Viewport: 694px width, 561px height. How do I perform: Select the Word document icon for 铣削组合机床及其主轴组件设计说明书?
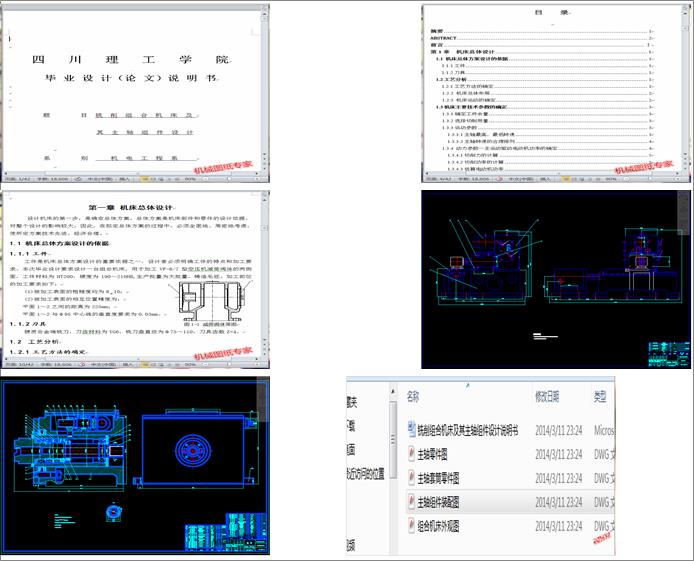click(x=411, y=430)
